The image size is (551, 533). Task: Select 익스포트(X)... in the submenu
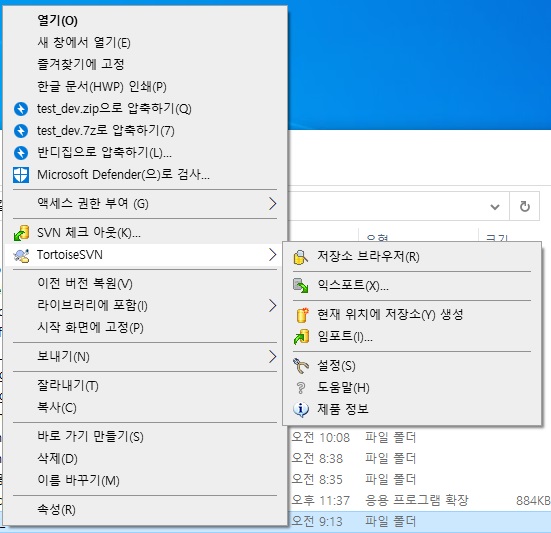(412, 285)
